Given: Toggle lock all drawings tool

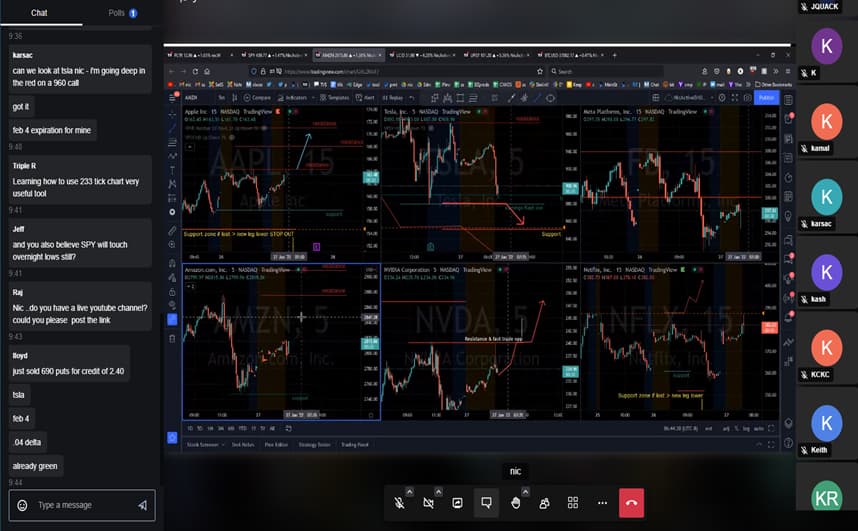Looking at the screenshot, I should click(x=172, y=292).
